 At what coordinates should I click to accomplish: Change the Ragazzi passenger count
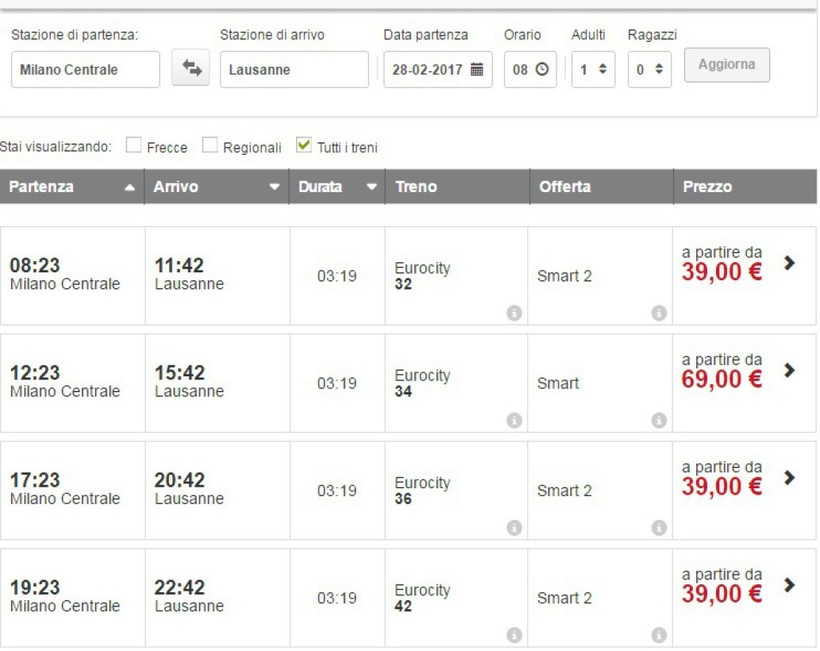coord(650,70)
